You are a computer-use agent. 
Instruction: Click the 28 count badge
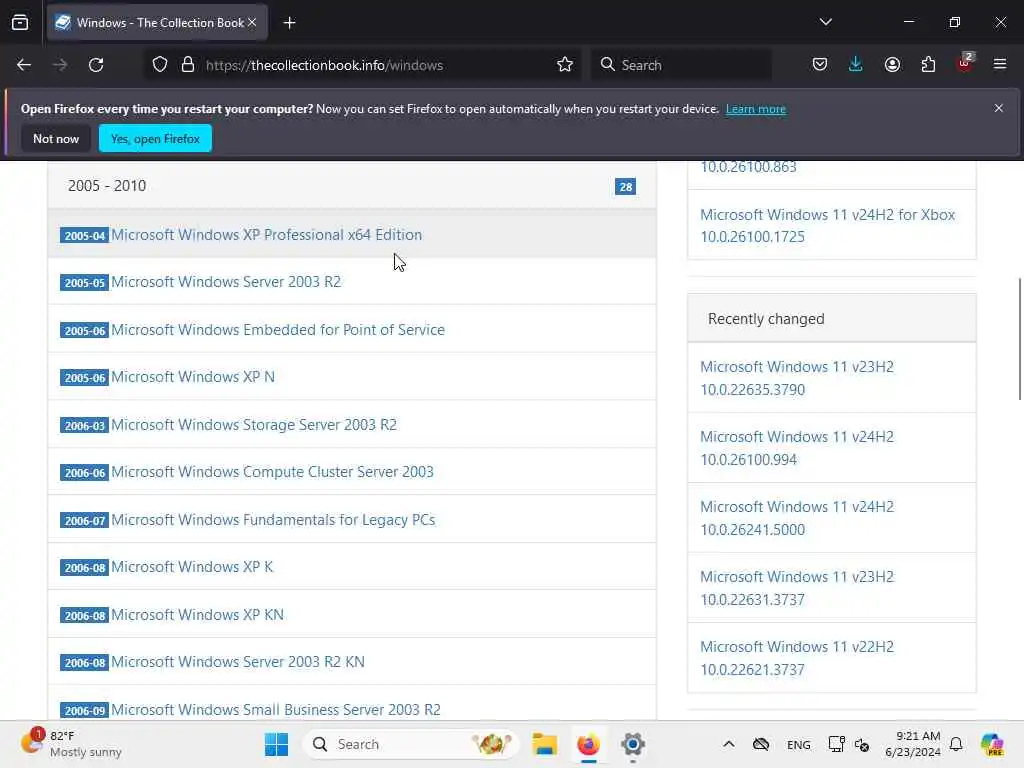point(625,187)
